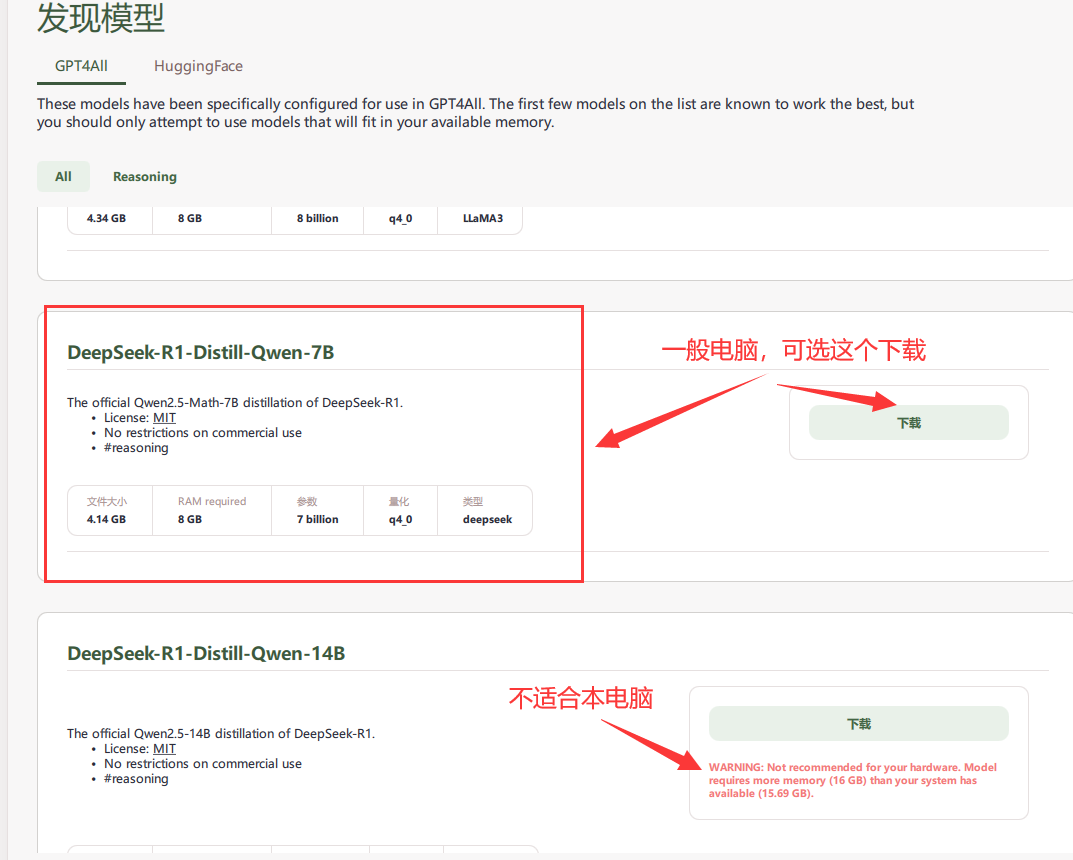This screenshot has height=860, width=1073.
Task: Open MIT license link for Qwen-14B
Action: coord(164,748)
